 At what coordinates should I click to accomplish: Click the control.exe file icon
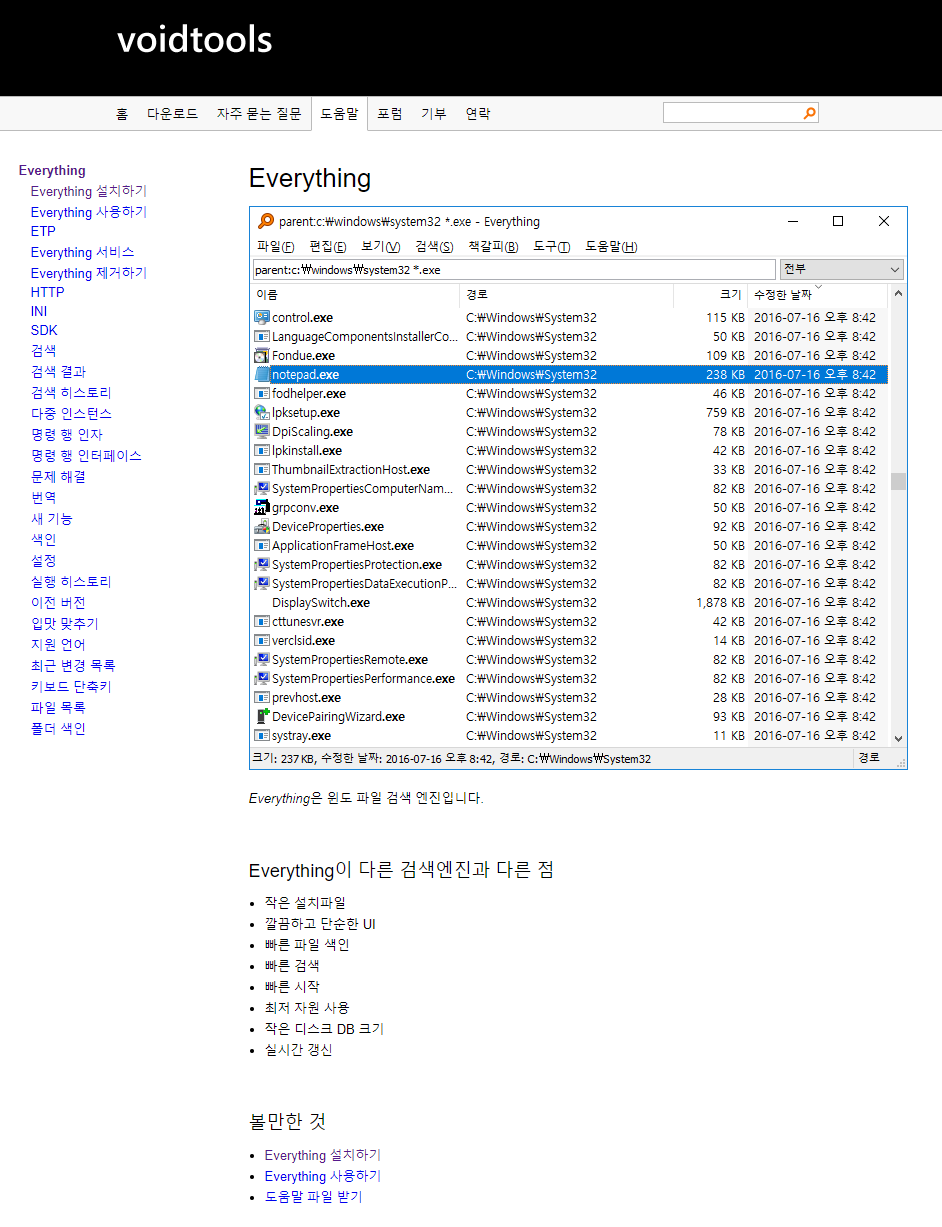point(262,317)
